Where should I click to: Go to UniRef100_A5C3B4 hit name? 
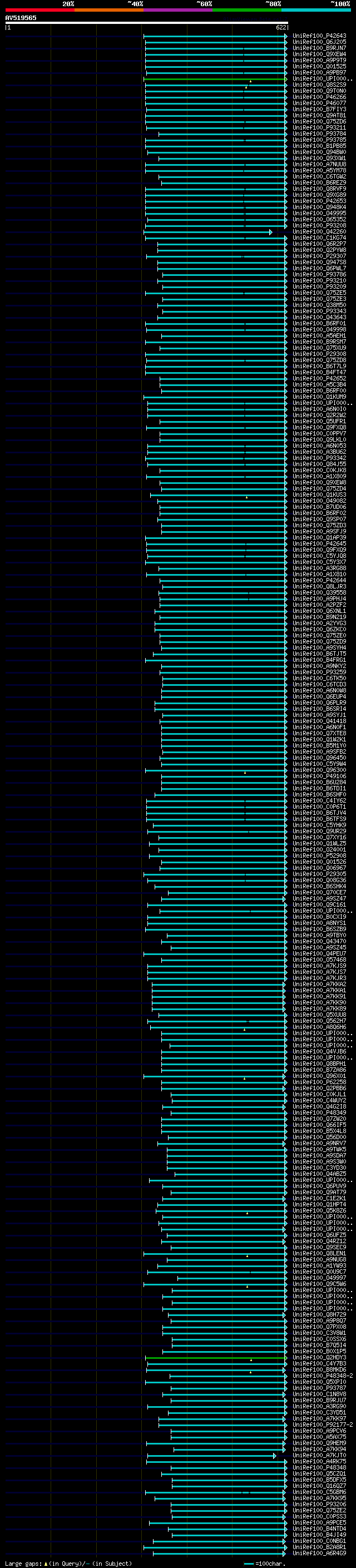(x=319, y=385)
